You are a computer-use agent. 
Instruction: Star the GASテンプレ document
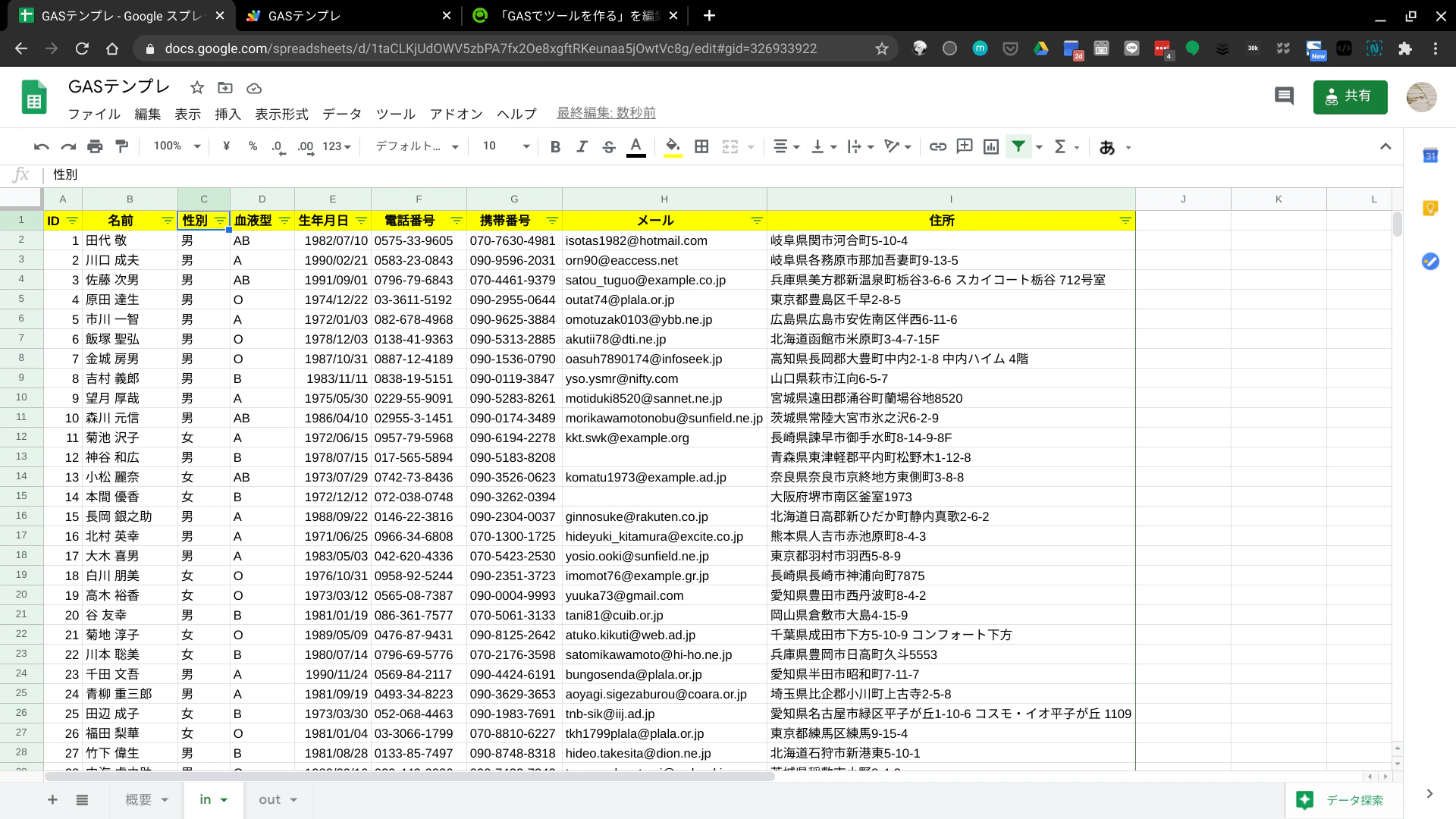pyautogui.click(x=197, y=87)
